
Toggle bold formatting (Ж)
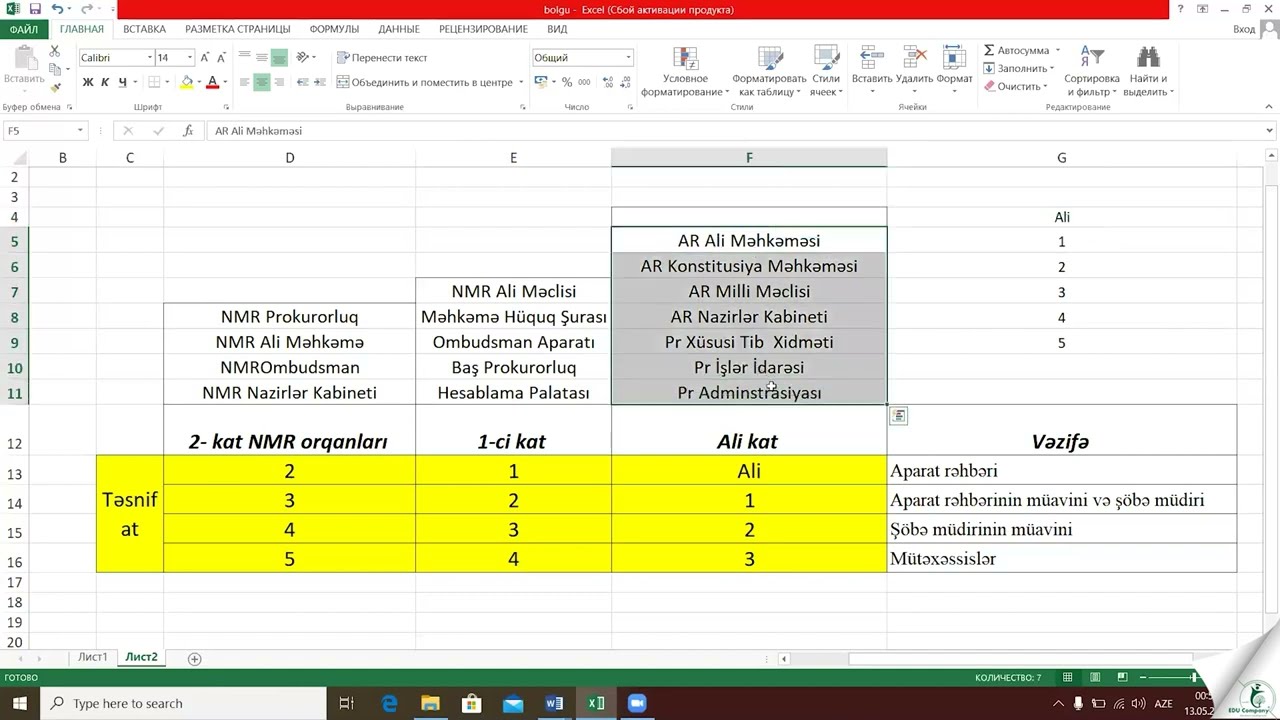pos(88,82)
